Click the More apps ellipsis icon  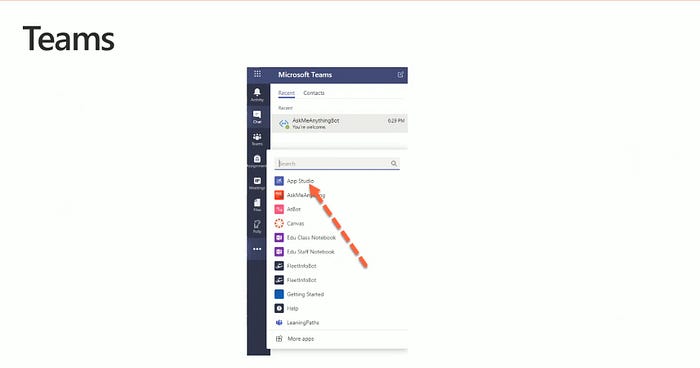257,249
